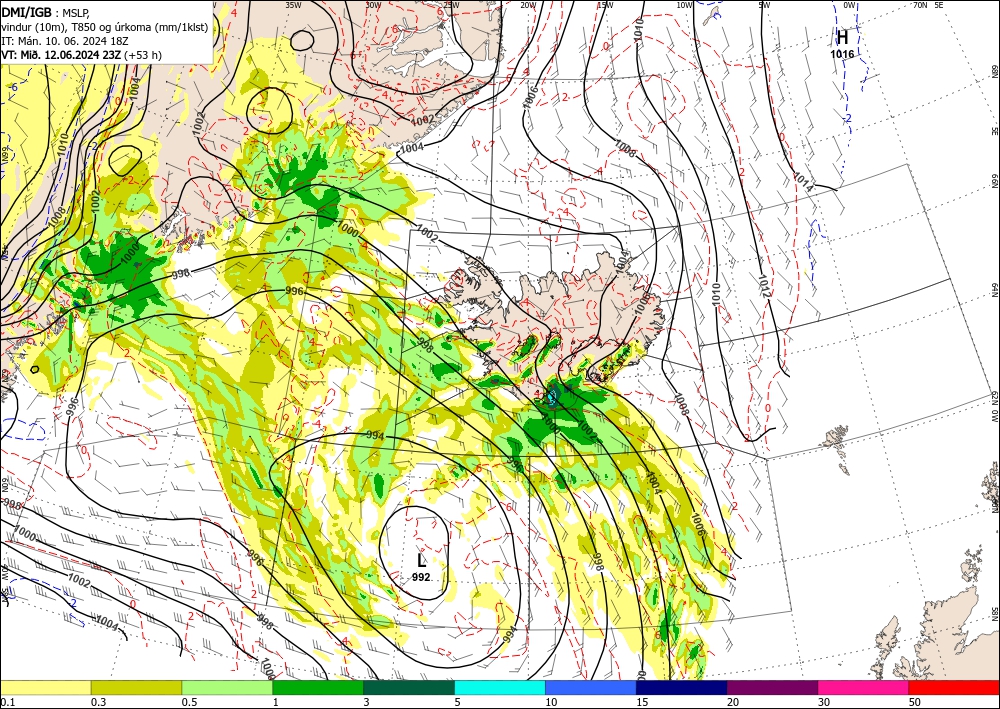Image resolution: width=1000 pixels, height=709 pixels.
Task: Choose the purple 20–30 mm legend swatch
Action: pyautogui.click(x=772, y=687)
